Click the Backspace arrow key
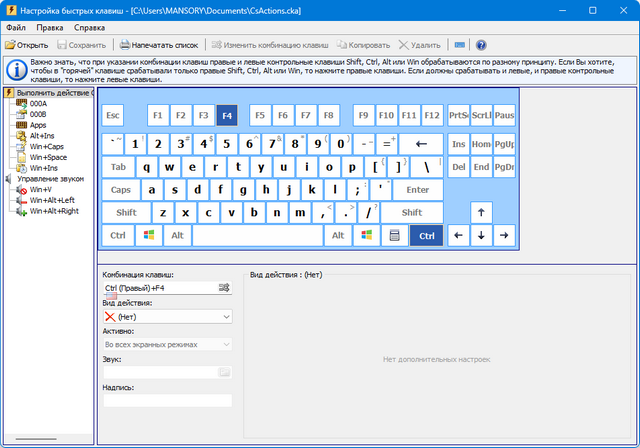Viewport: 640px width, 448px height. click(x=421, y=144)
